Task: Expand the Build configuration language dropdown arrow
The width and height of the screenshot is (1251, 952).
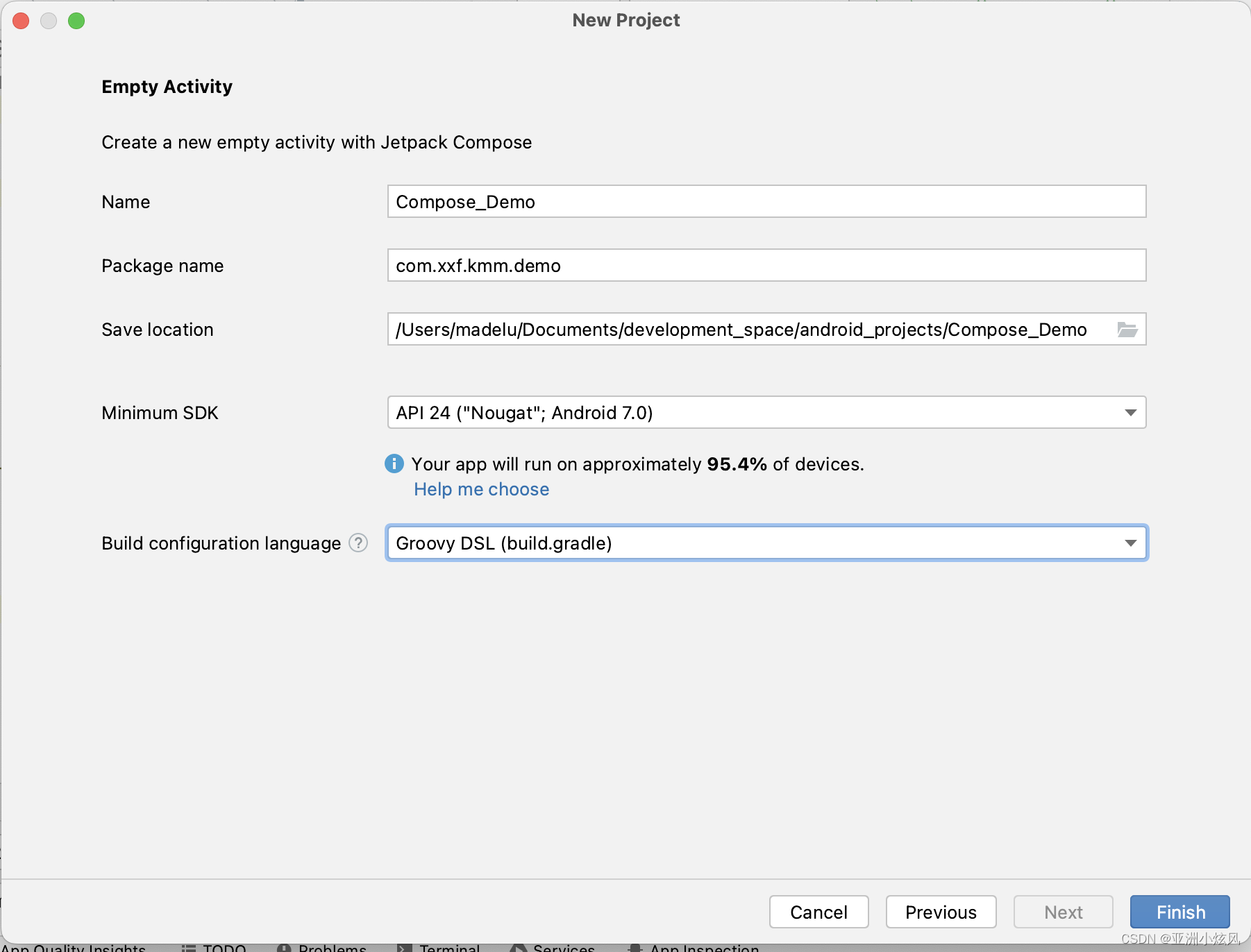Action: click(x=1130, y=543)
